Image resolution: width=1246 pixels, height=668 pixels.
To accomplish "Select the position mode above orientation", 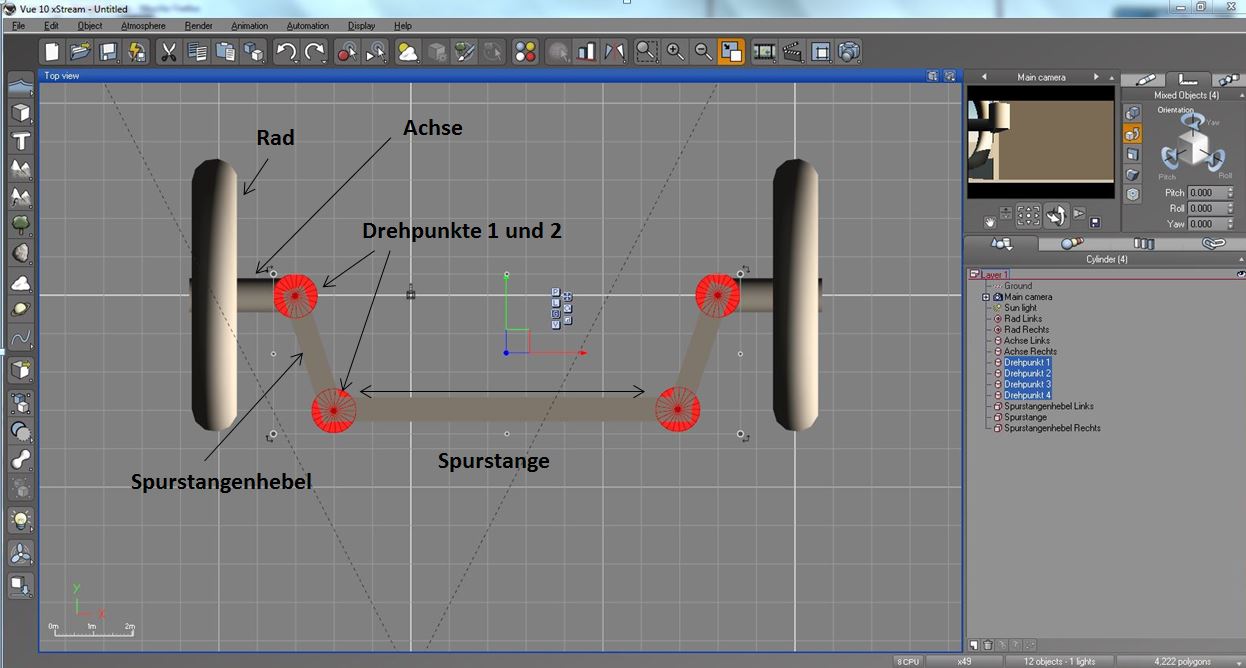I will point(1133,112).
